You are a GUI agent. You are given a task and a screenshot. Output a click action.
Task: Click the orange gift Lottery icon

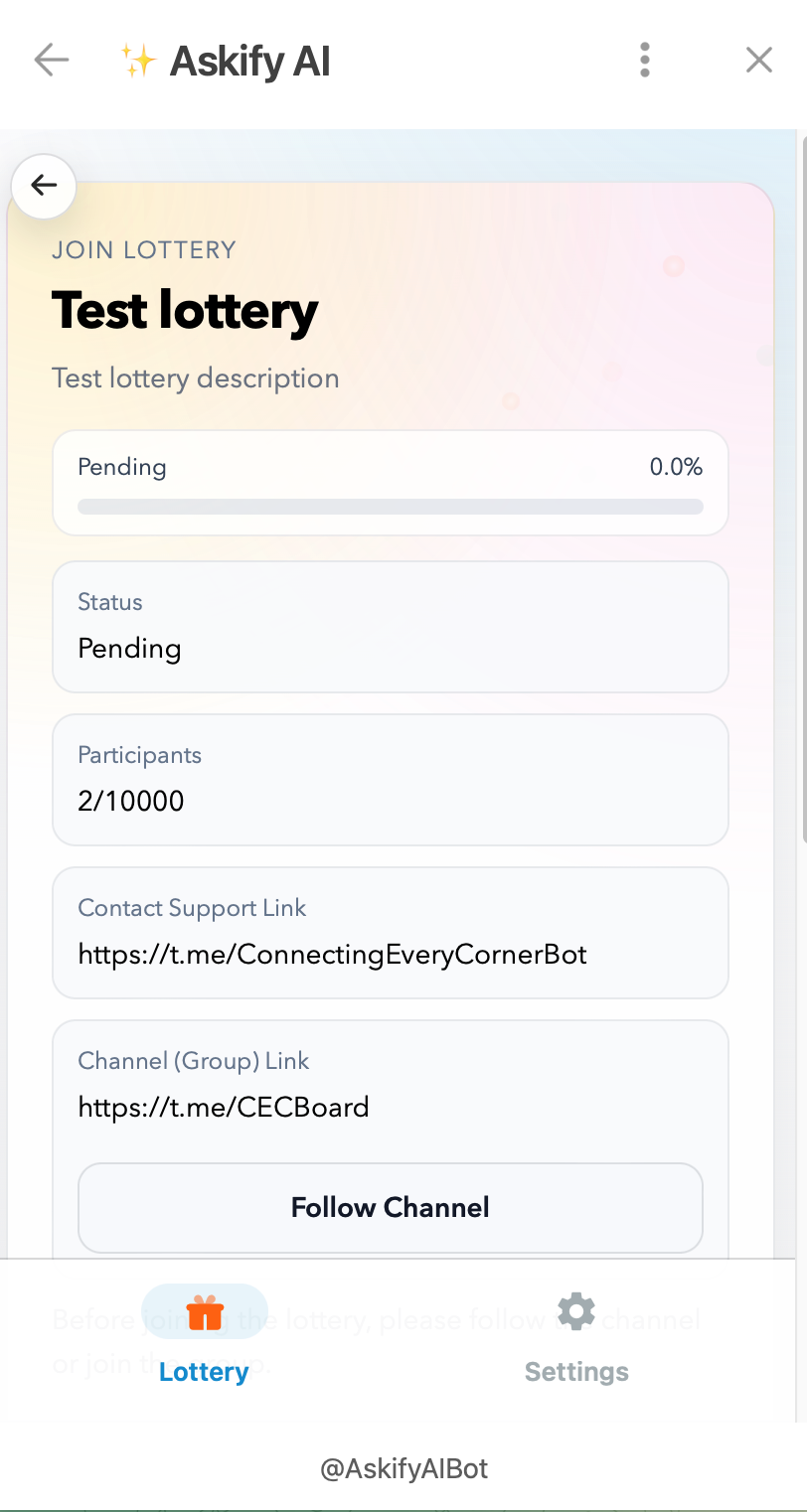205,1312
